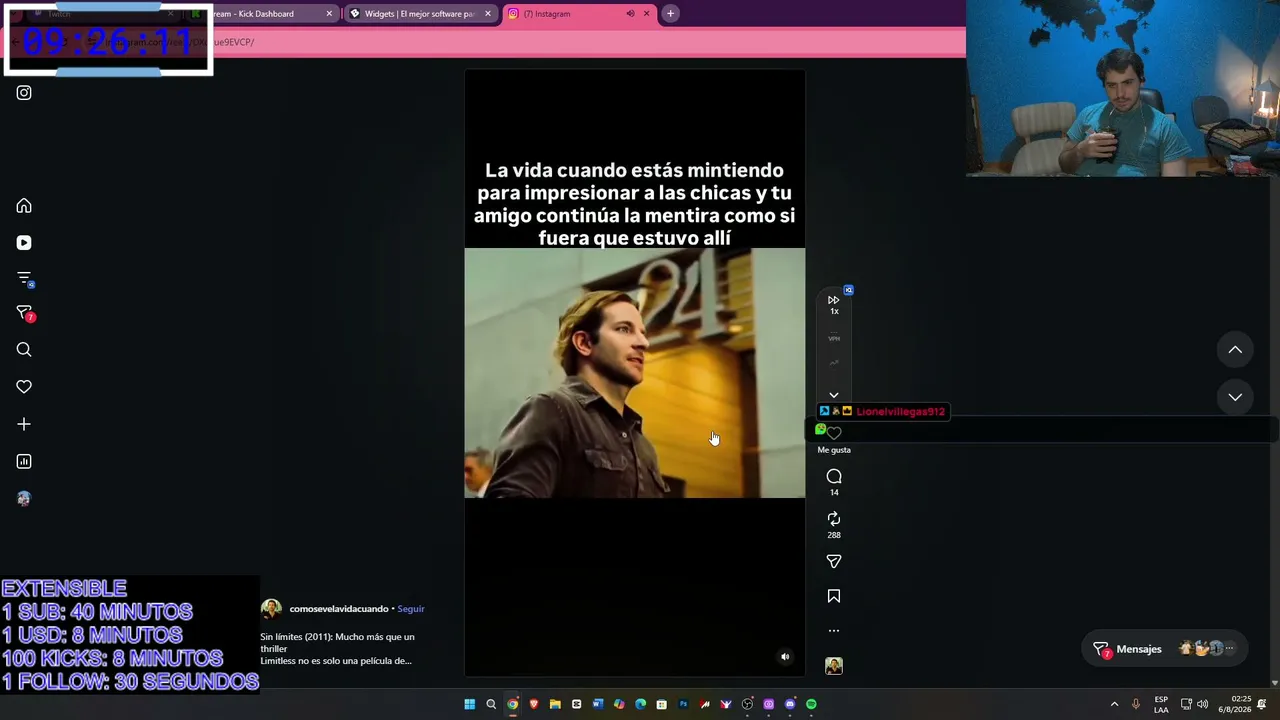
Task: Go to Home in Instagram sidebar
Action: 24,206
